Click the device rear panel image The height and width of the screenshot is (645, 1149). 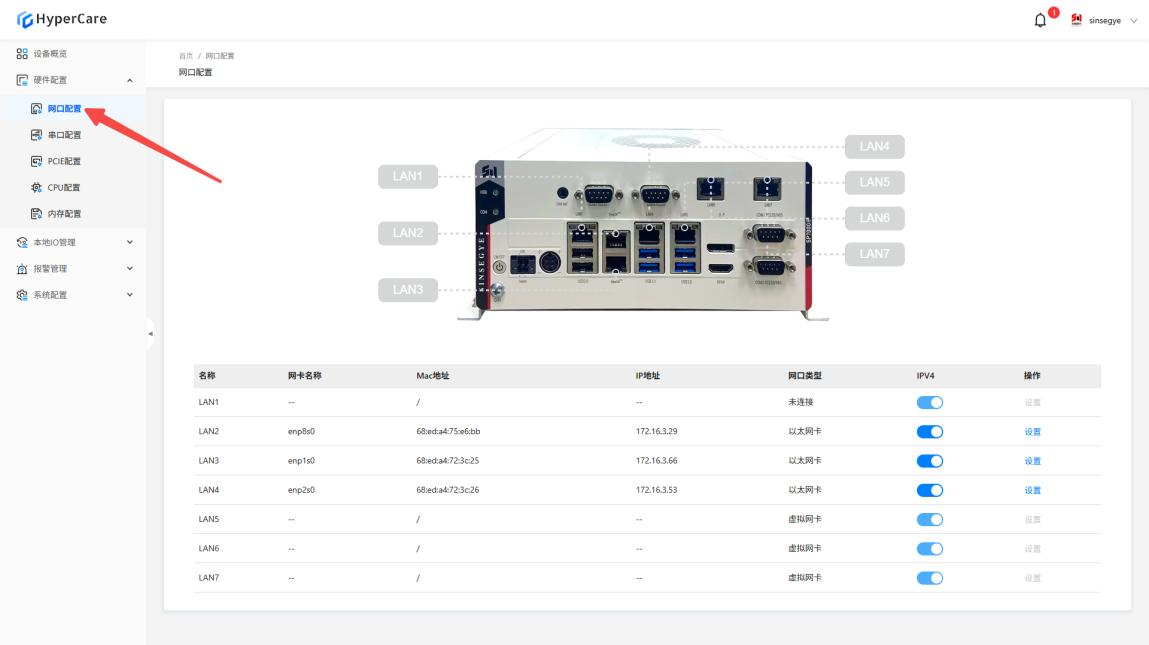[x=643, y=224]
